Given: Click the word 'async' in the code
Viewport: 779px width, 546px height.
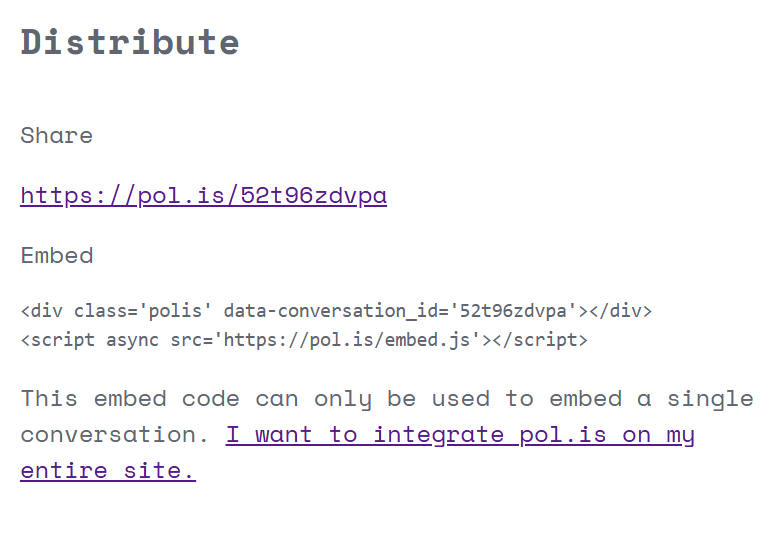Looking at the screenshot, I should (x=132, y=340).
